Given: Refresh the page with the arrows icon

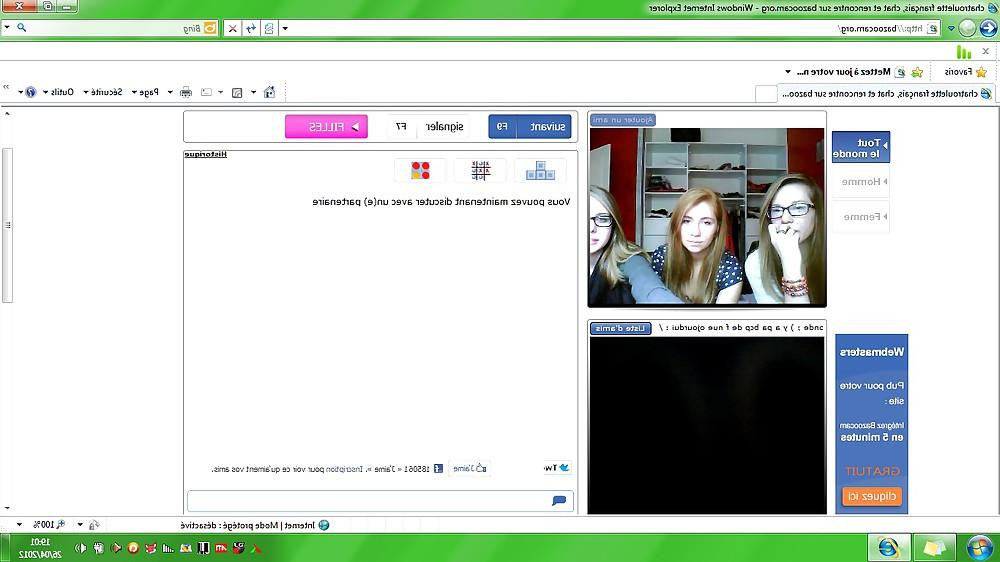Looking at the screenshot, I should tap(251, 28).
